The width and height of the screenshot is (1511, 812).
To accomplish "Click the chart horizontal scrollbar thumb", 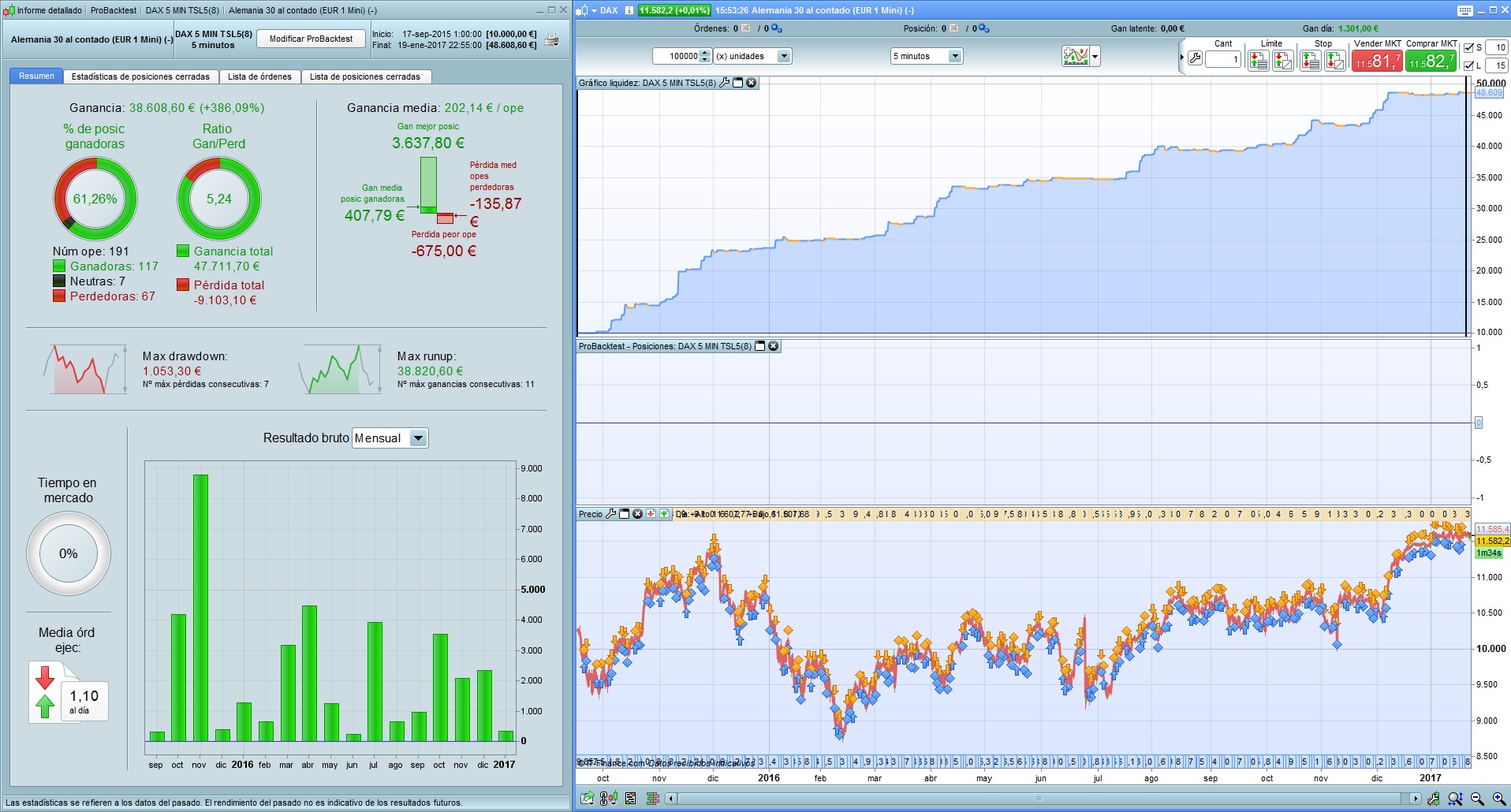I will (x=1040, y=799).
